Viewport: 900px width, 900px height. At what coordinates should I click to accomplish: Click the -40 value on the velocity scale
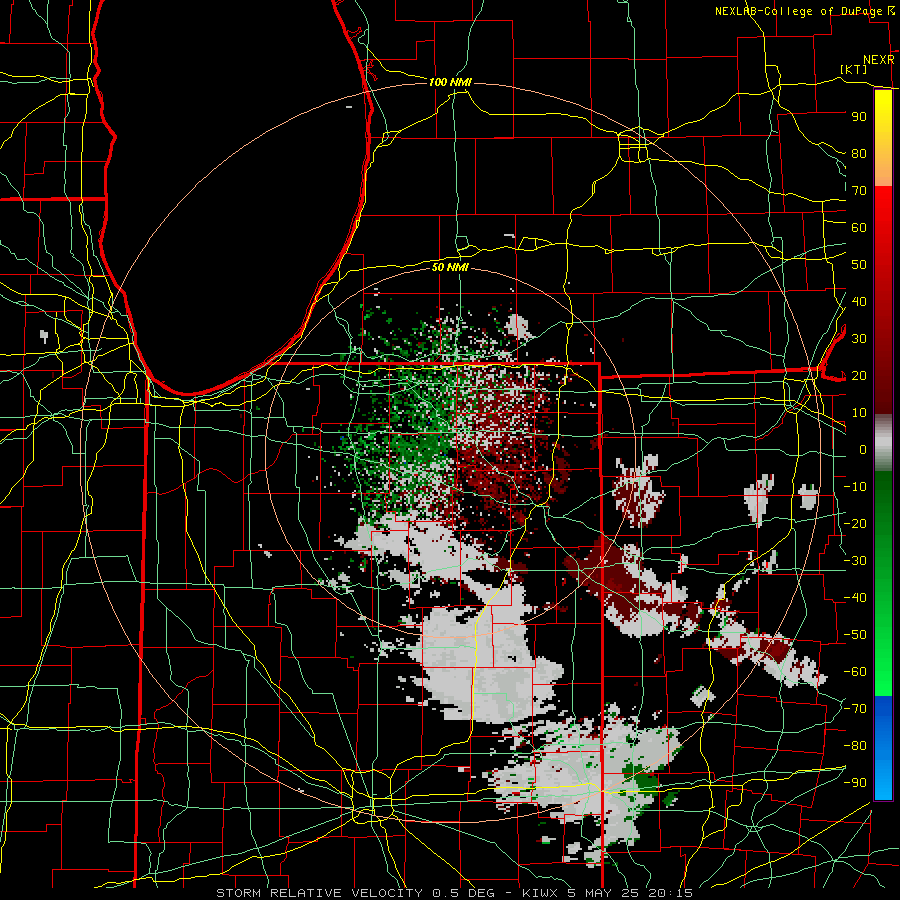point(855,598)
